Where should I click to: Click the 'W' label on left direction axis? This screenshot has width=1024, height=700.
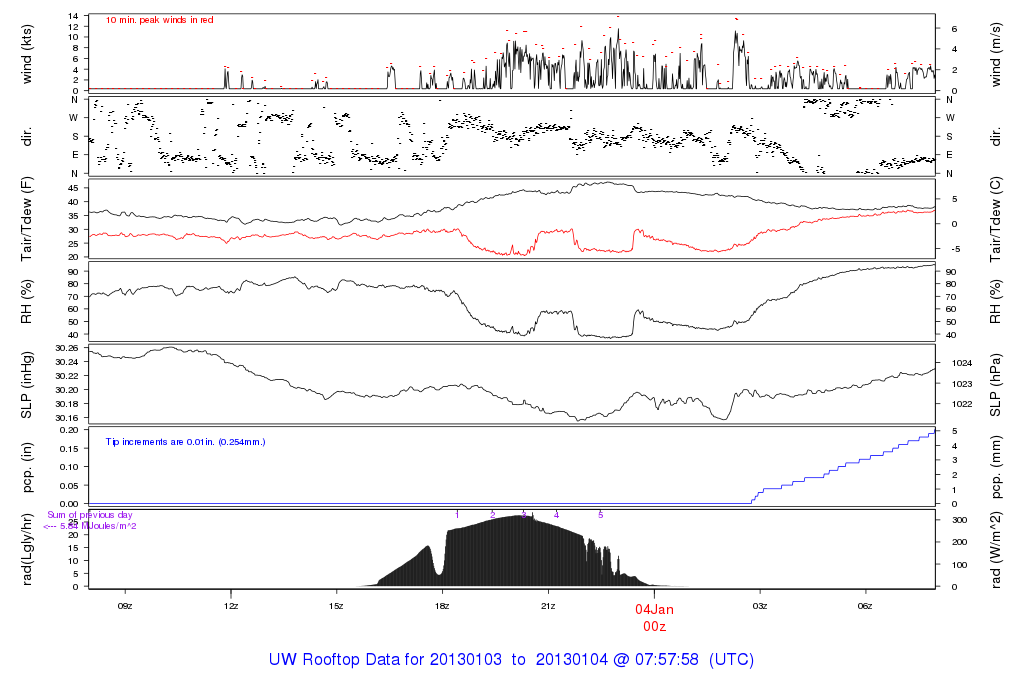74,118
